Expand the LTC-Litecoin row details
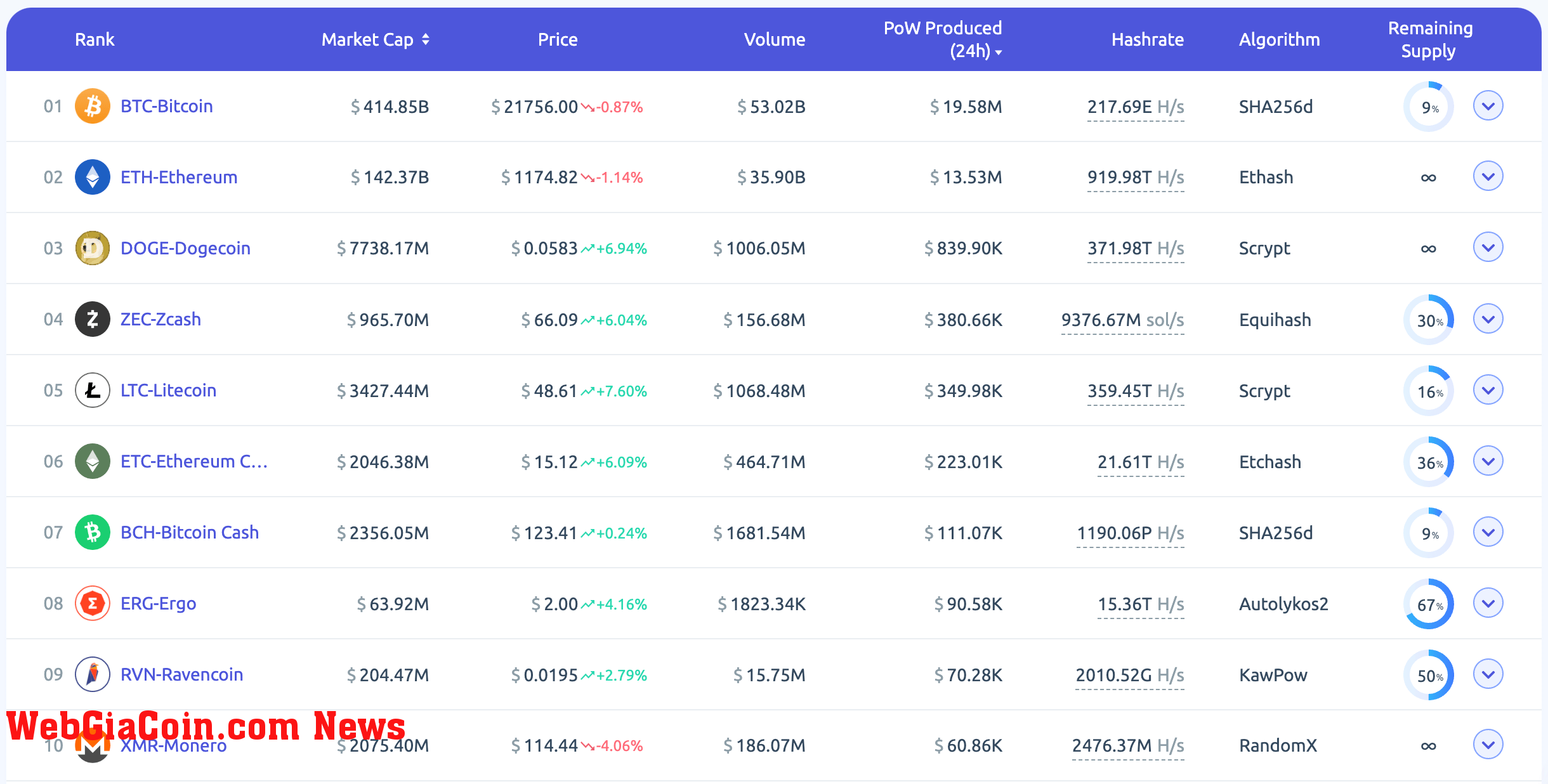Viewport: 1548px width, 784px height. (1488, 389)
